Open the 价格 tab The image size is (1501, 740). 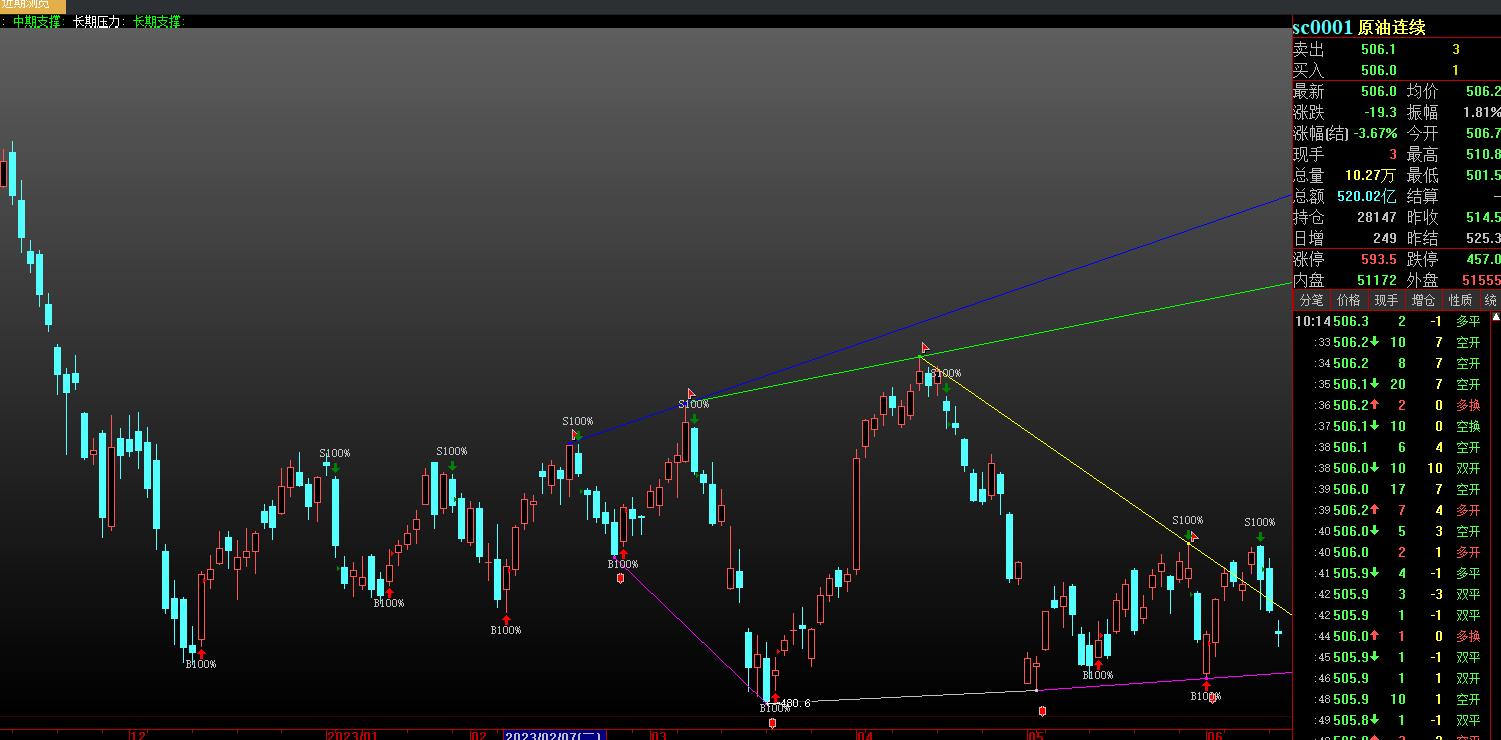click(x=1348, y=300)
